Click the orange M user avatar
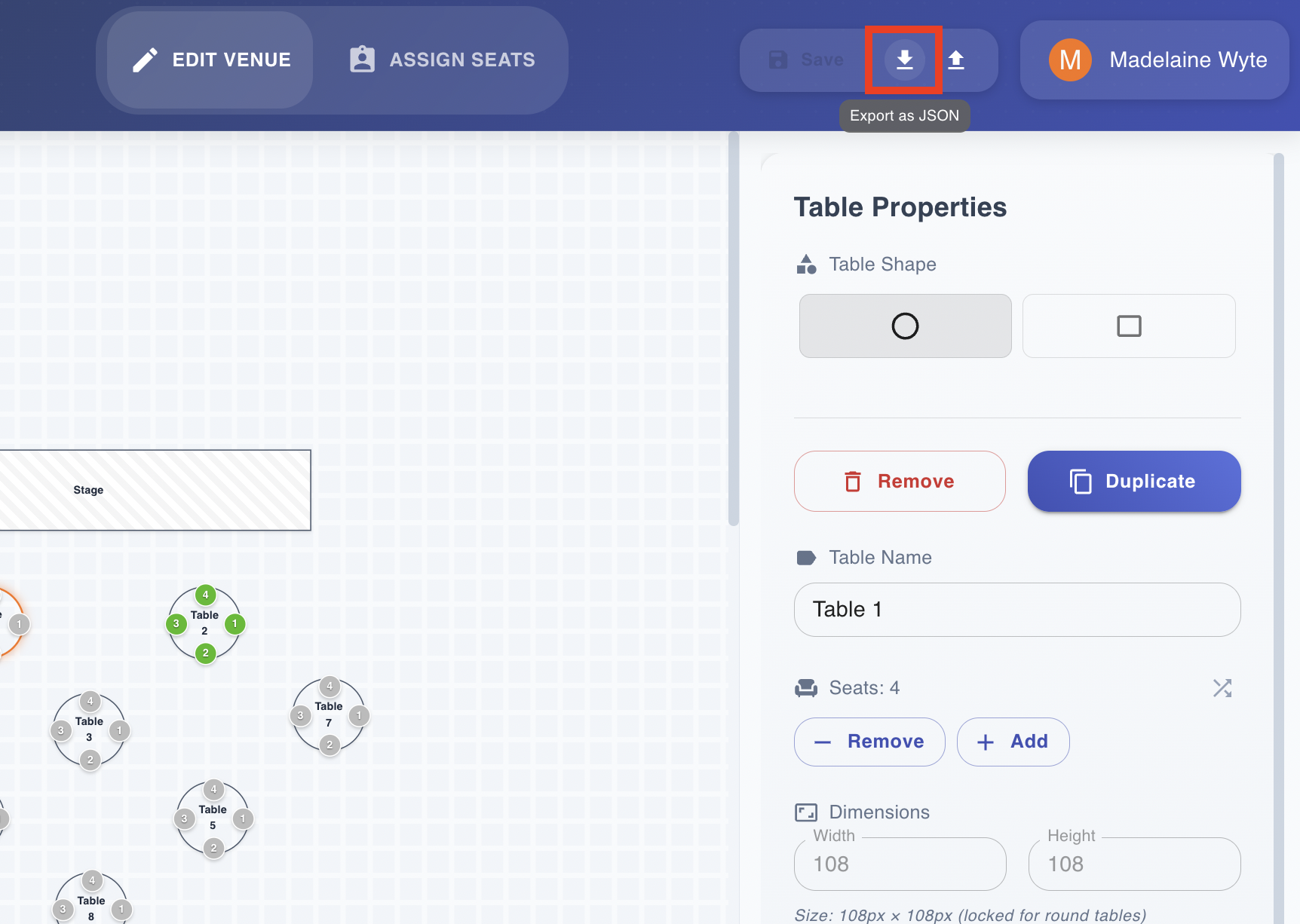 pyautogui.click(x=1070, y=60)
